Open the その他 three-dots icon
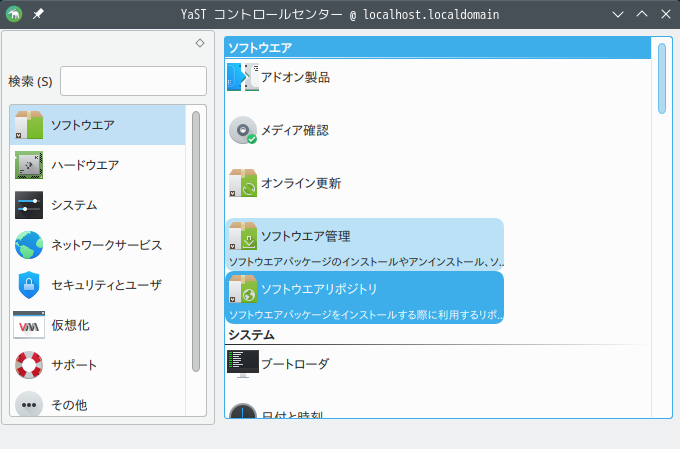This screenshot has width=680, height=449. pos(29,404)
